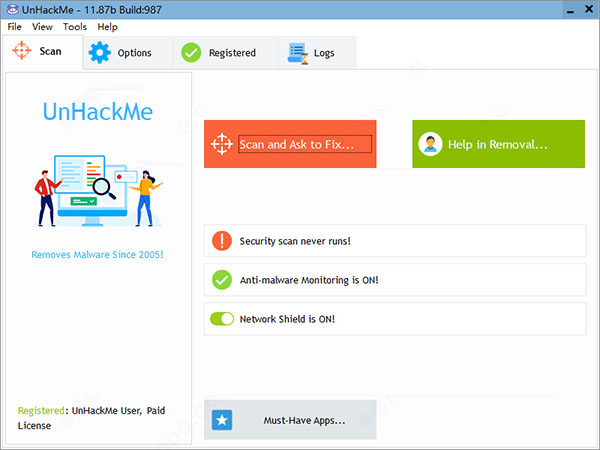Switch to the Scan tab
The height and width of the screenshot is (450, 600).
point(42,52)
